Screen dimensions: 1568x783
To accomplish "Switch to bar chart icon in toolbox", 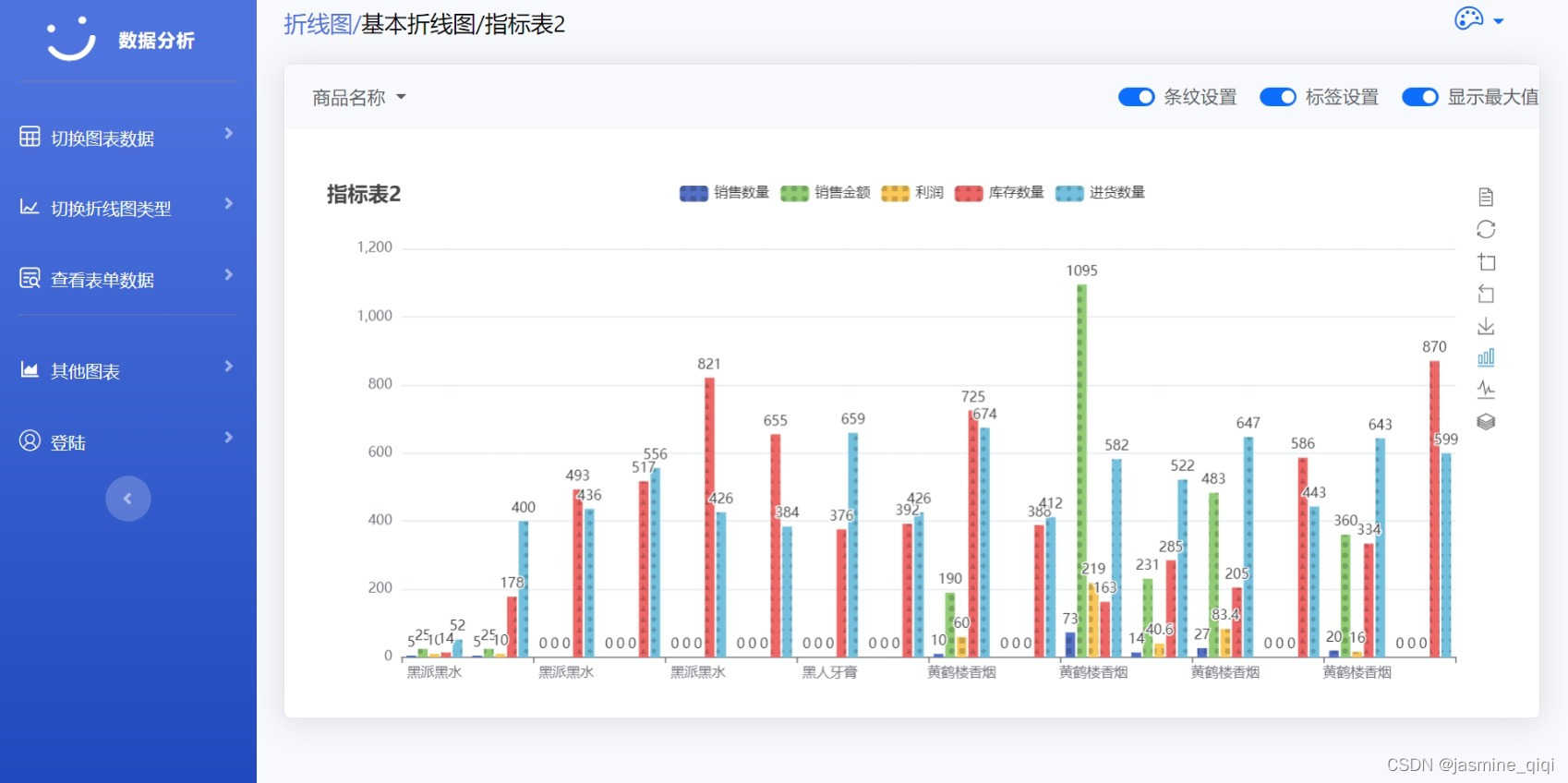I will 1486,357.
